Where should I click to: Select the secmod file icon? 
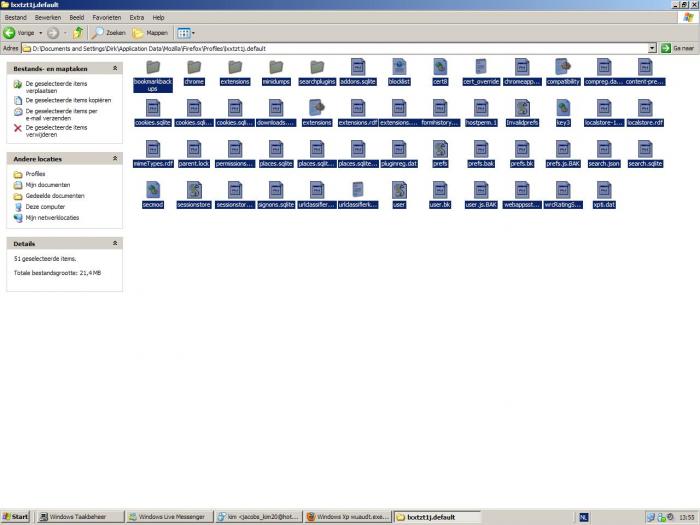click(x=152, y=190)
